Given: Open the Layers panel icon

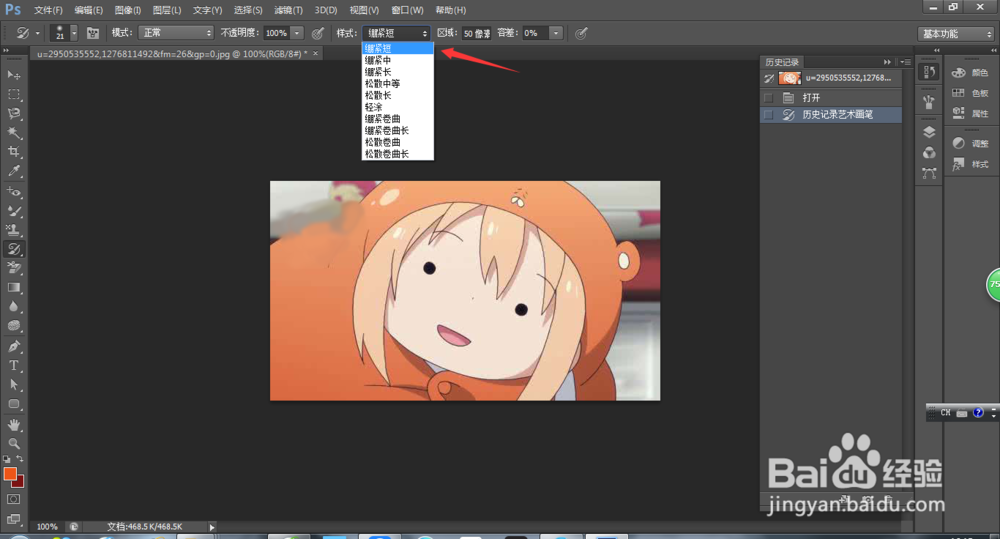Looking at the screenshot, I should [929, 132].
